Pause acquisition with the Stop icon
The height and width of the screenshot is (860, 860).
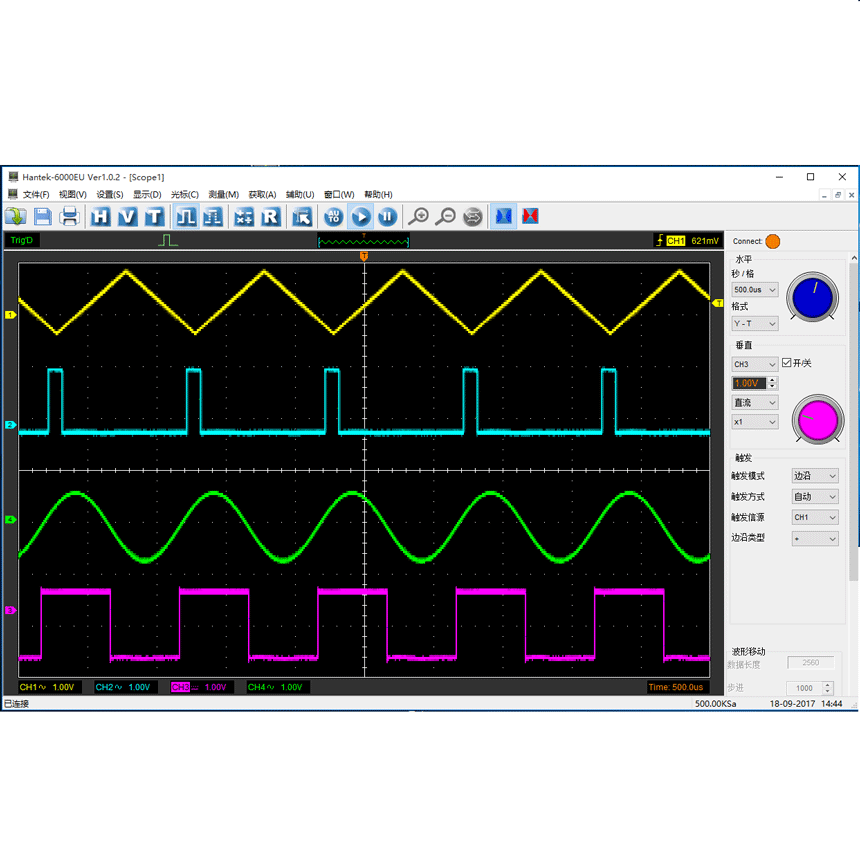click(387, 217)
